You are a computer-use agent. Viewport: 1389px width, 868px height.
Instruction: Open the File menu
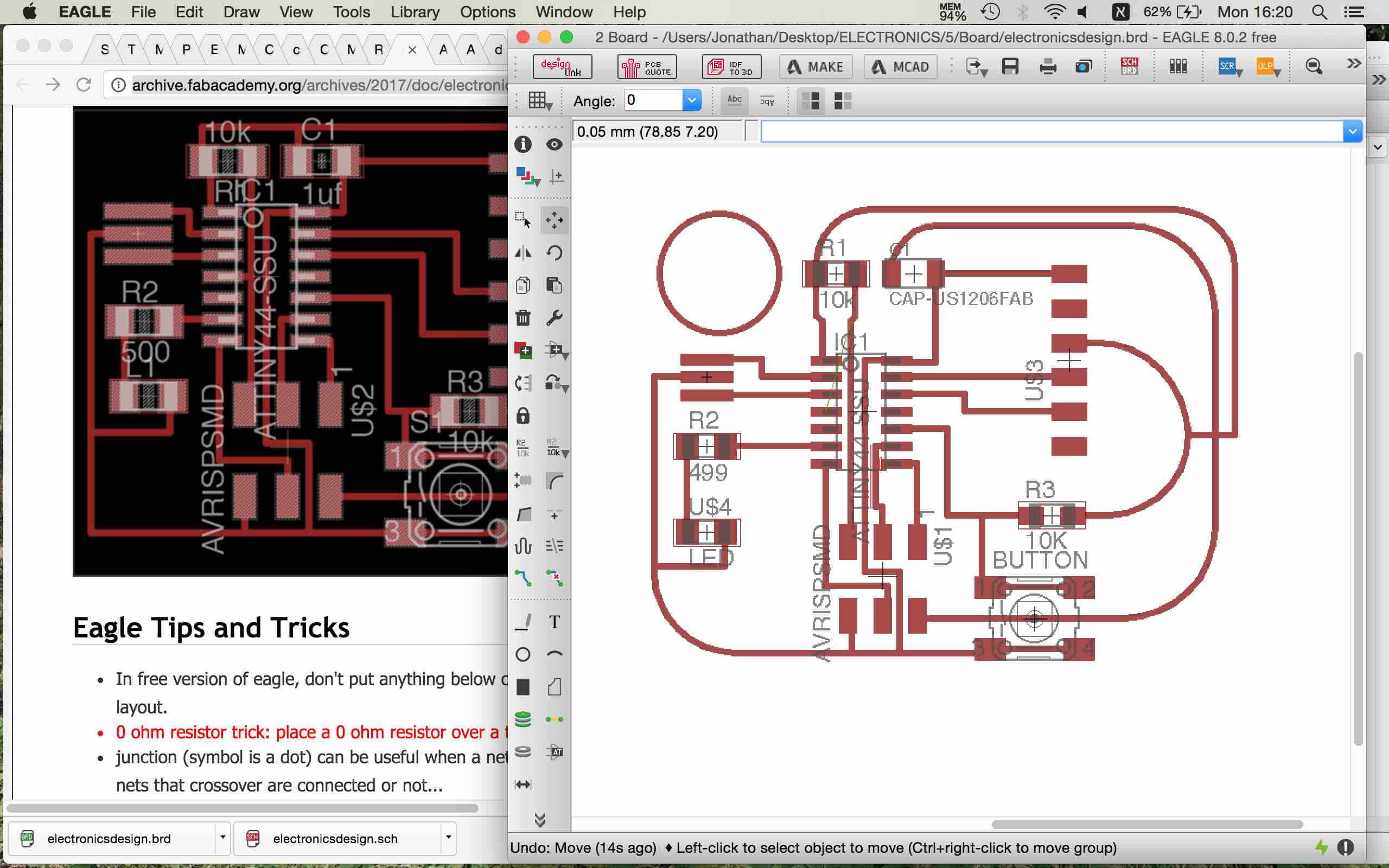(x=143, y=12)
